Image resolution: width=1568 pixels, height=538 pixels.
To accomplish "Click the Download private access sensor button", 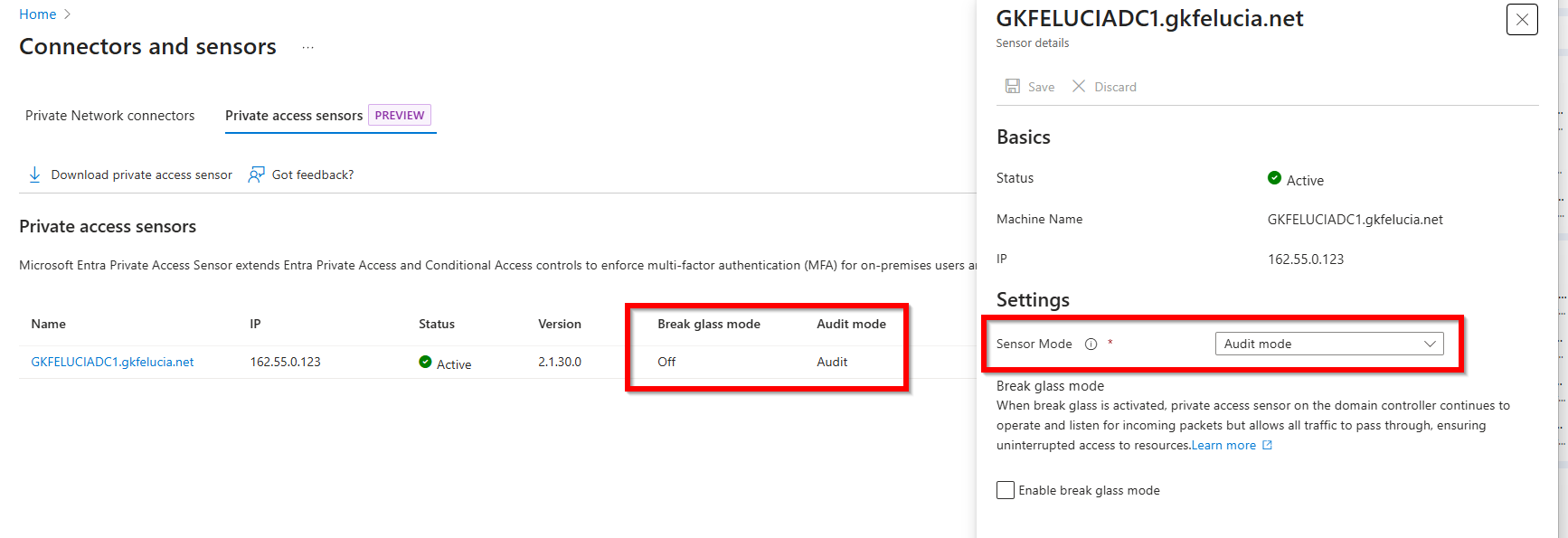I will 141,175.
